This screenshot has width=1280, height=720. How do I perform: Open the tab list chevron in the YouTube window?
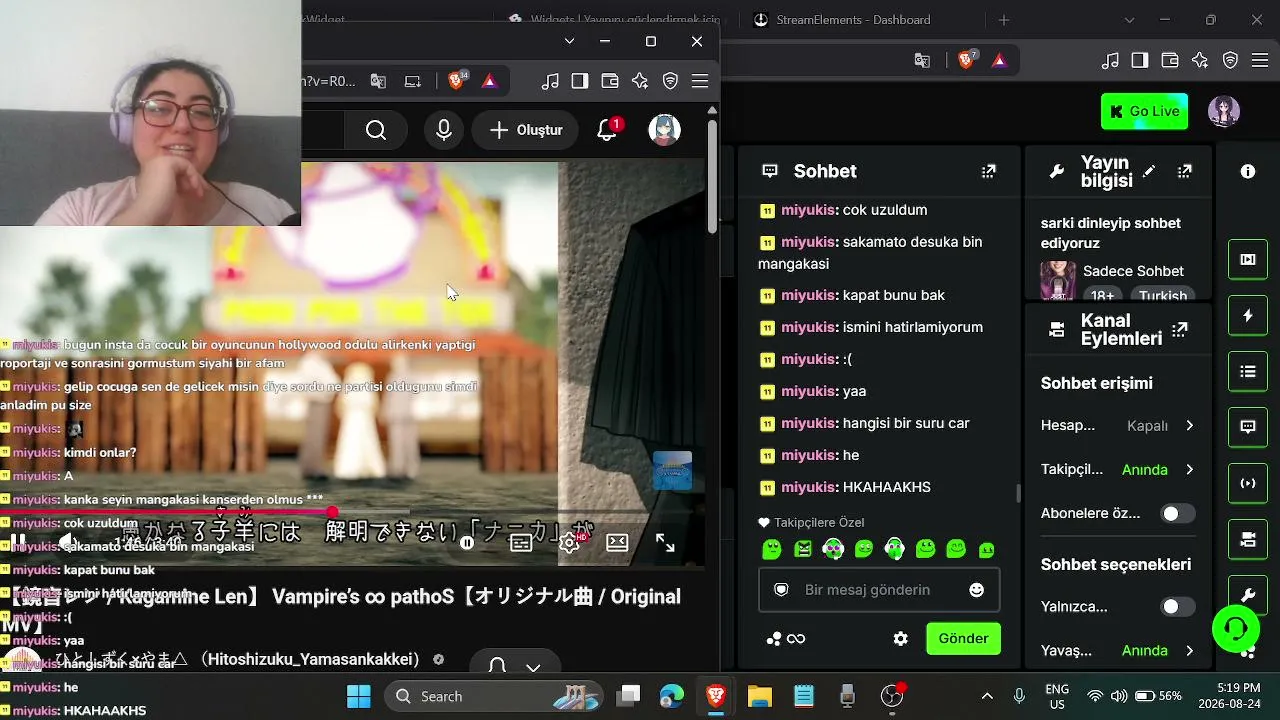click(569, 41)
